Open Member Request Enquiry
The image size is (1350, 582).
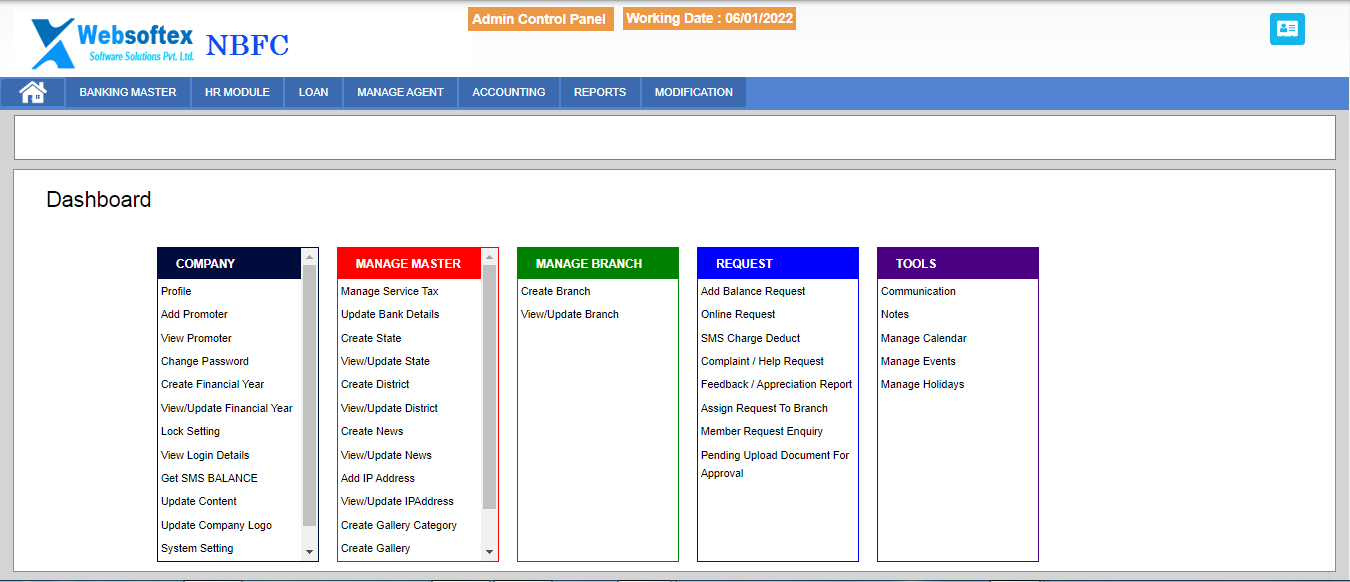point(762,431)
